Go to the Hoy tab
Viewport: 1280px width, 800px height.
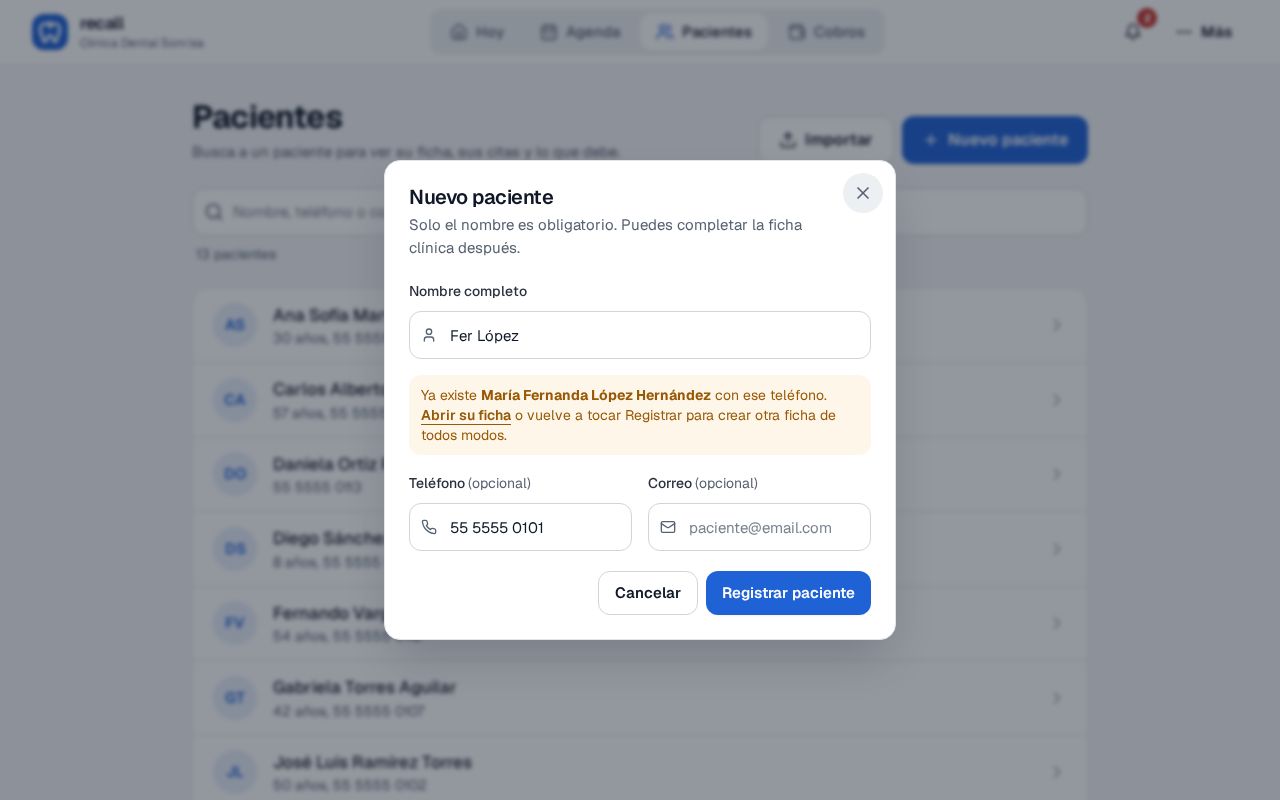[x=477, y=32]
